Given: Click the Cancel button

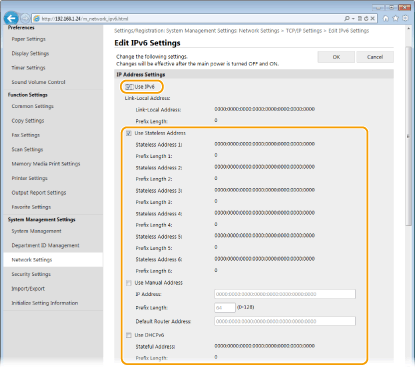Looking at the screenshot, I should [375, 57].
